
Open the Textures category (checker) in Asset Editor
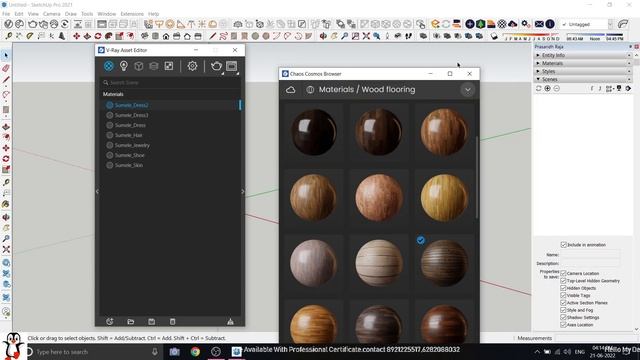(169, 66)
